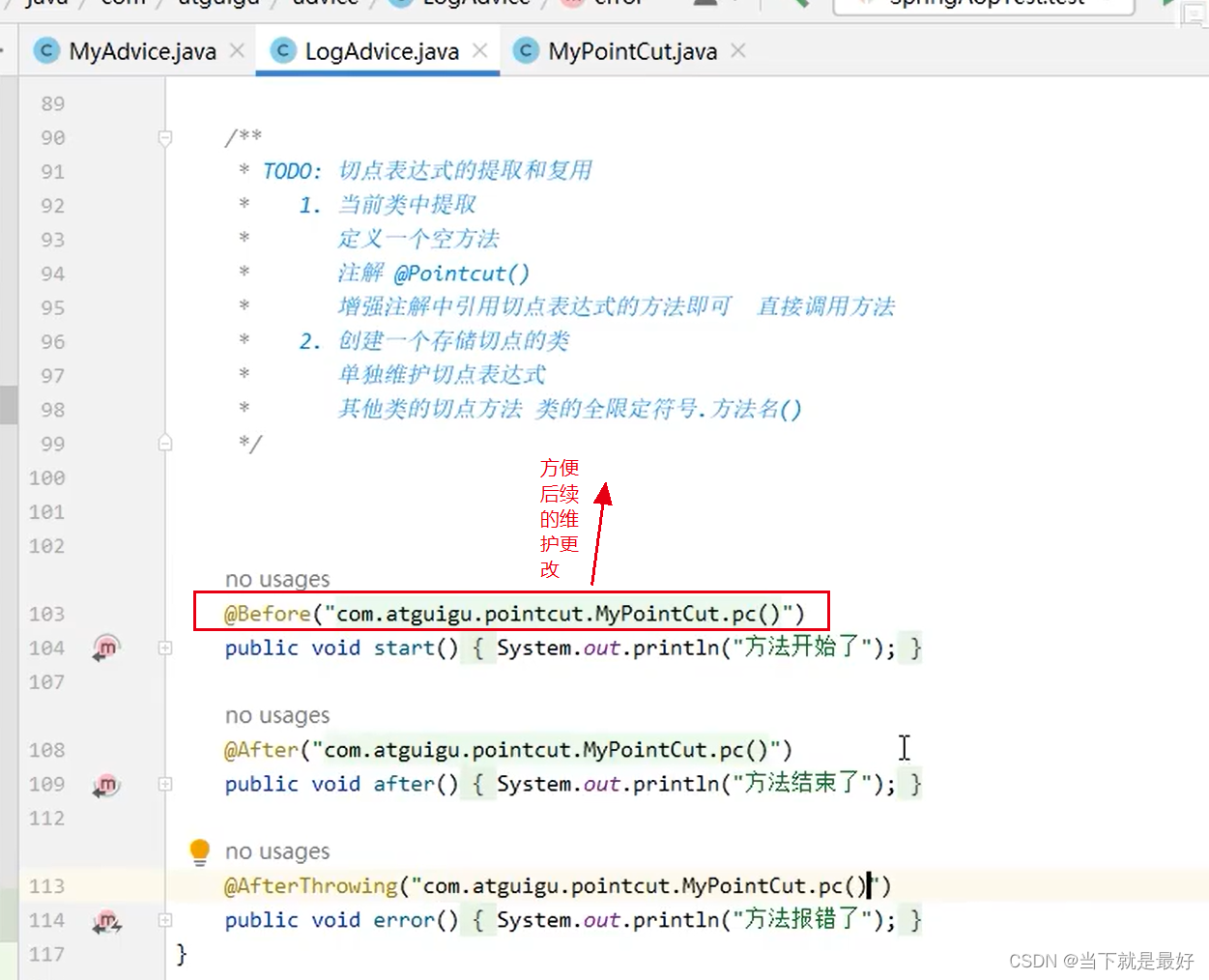Expand the folded start() method body marker
This screenshot has width=1209, height=980.
(165, 649)
